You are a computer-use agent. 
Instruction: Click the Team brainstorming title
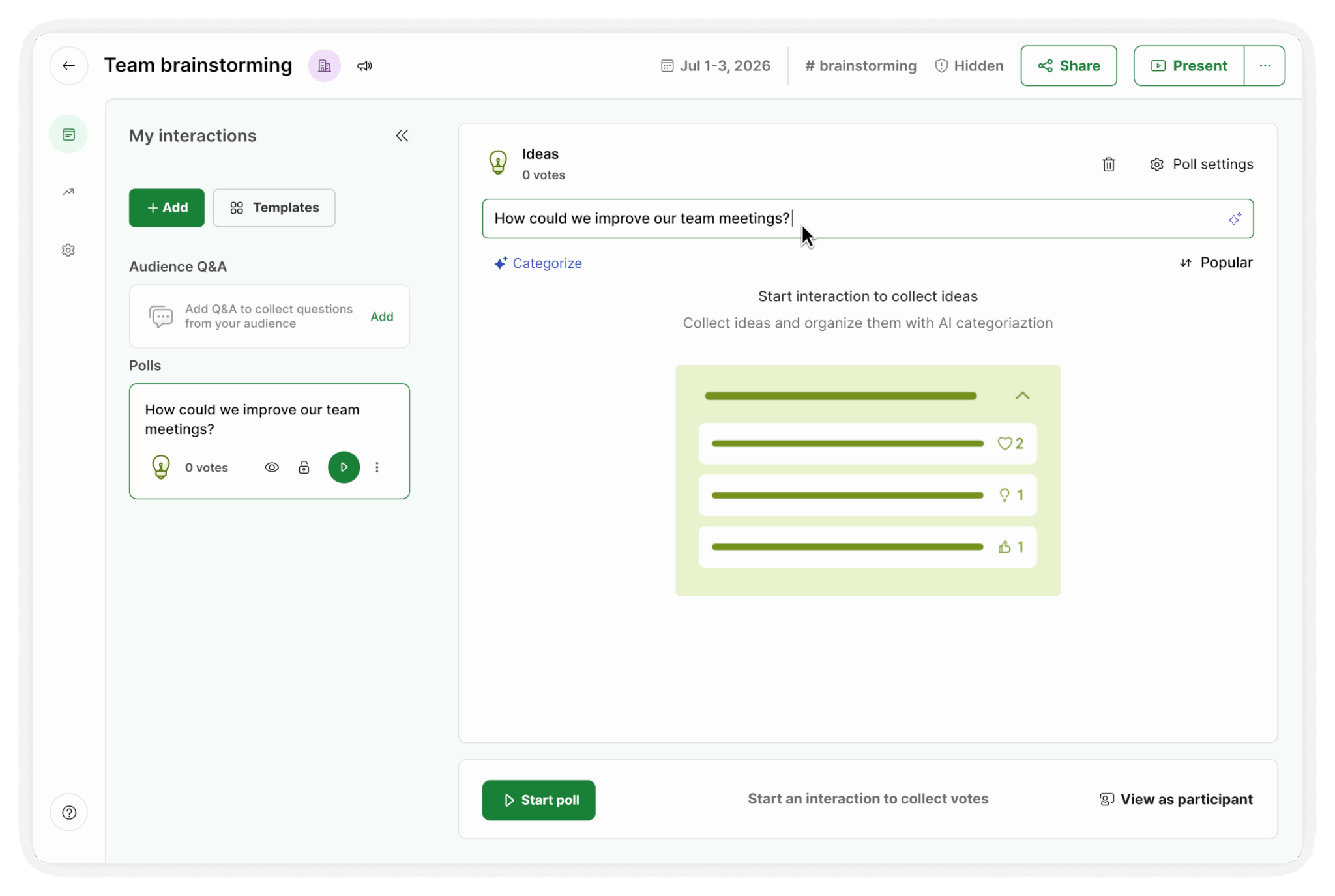tap(198, 65)
